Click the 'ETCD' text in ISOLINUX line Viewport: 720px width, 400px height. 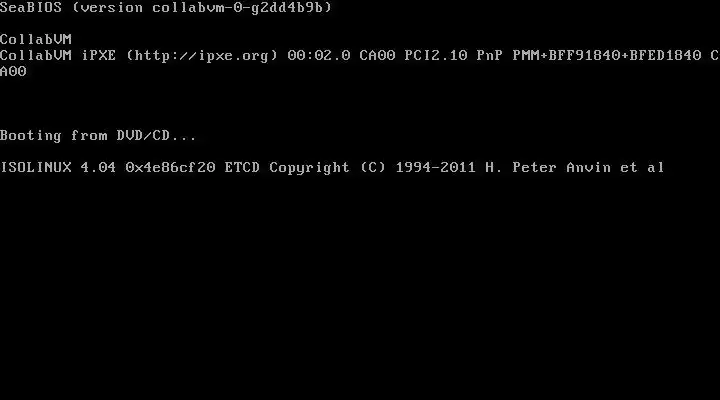(x=242, y=167)
